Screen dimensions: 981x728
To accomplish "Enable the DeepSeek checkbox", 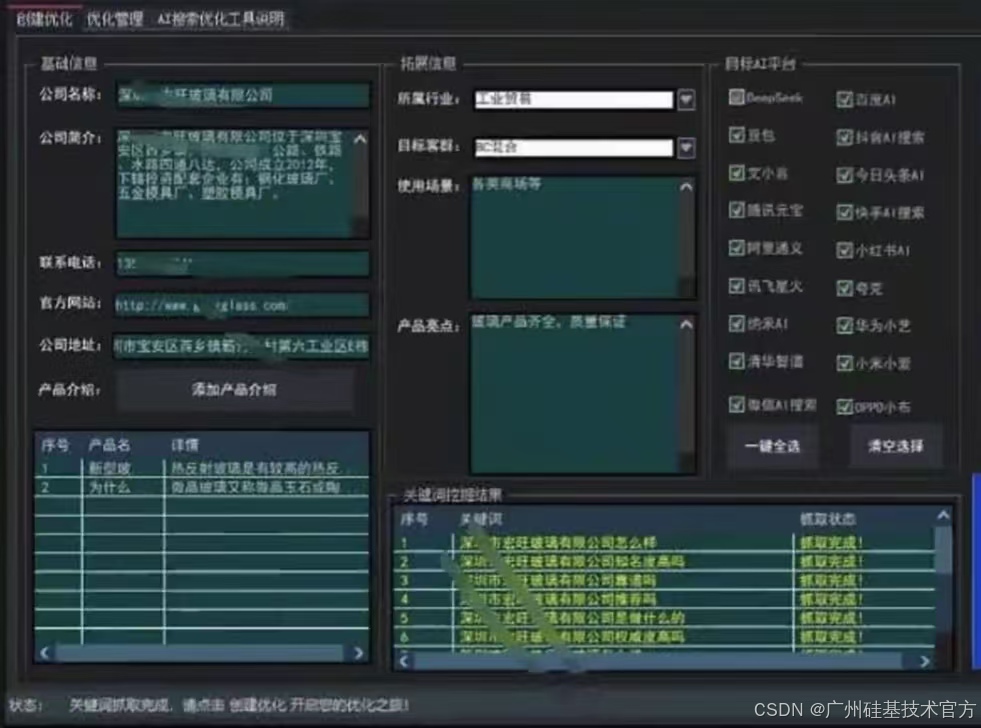I will [x=736, y=98].
